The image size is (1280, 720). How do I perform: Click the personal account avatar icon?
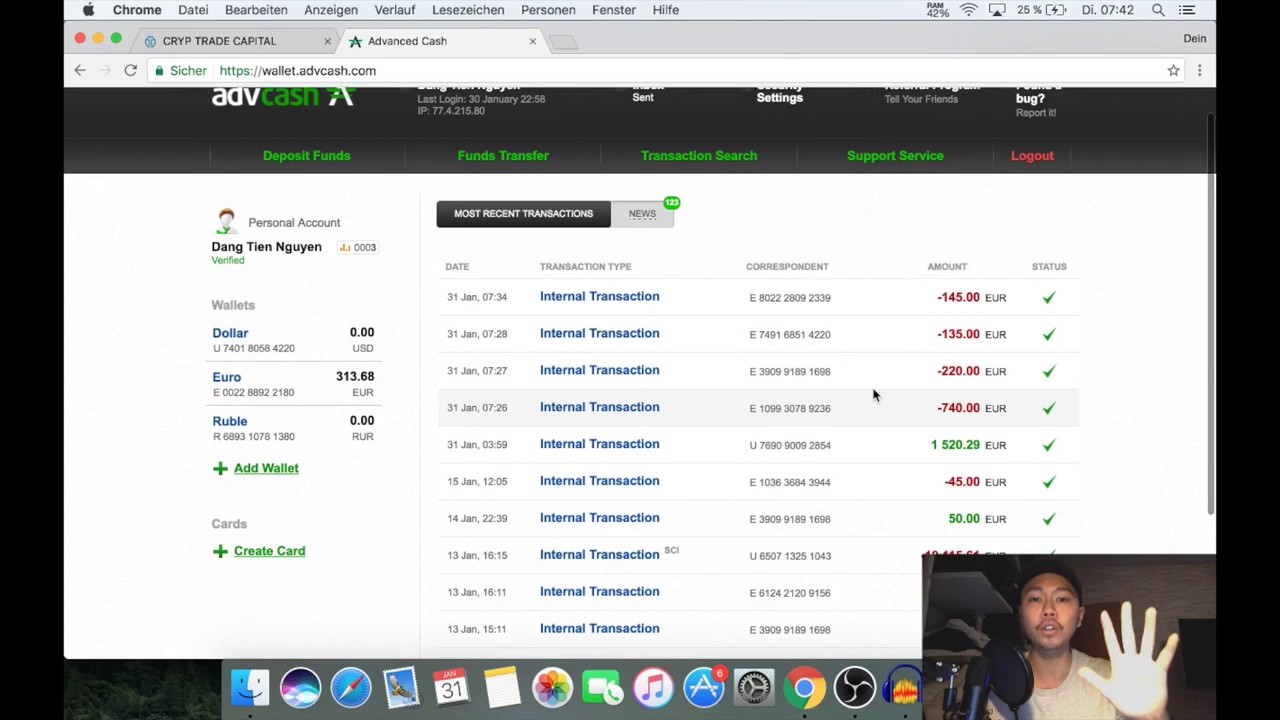click(x=226, y=221)
